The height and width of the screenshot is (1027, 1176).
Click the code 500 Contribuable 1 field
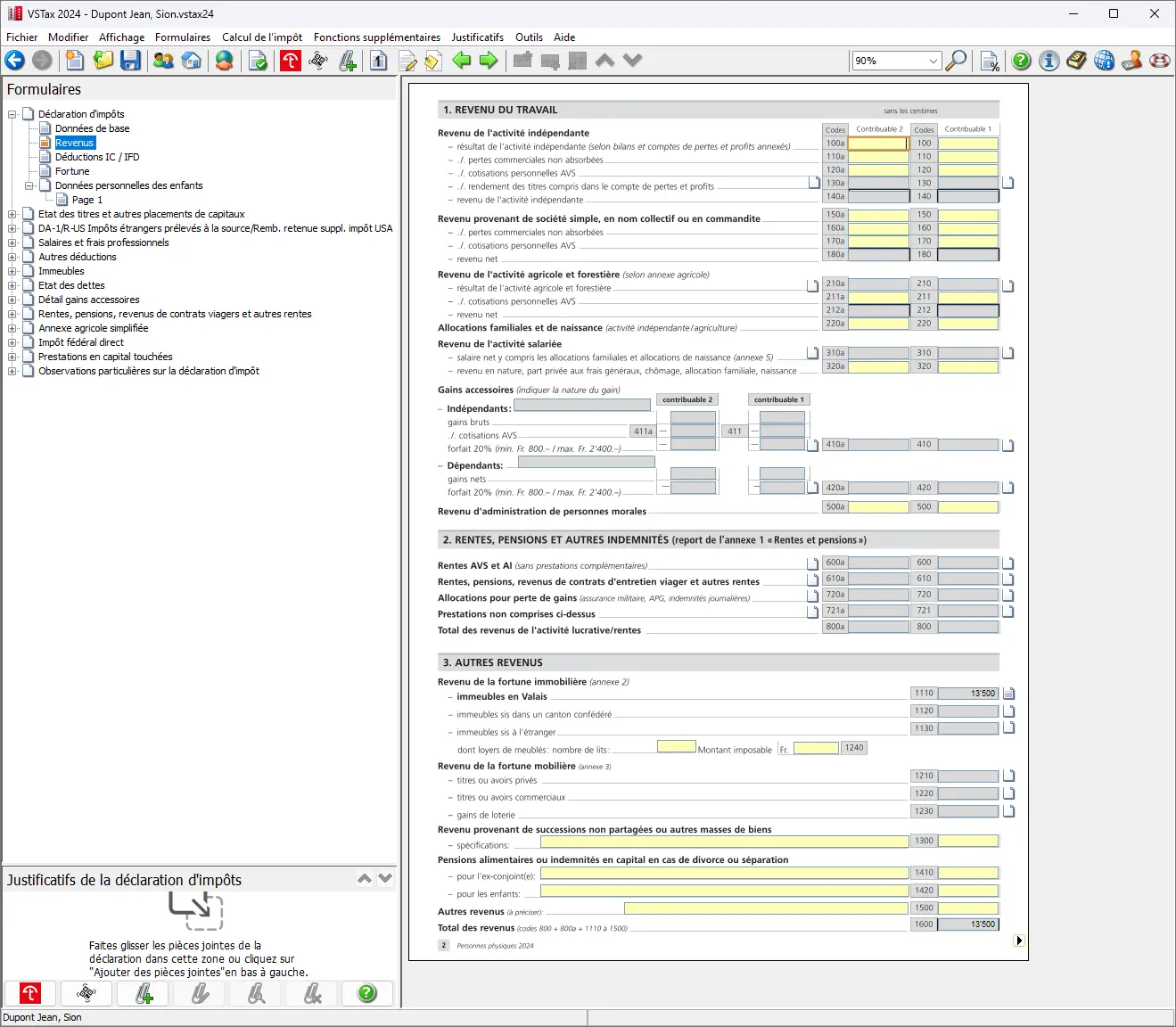click(967, 507)
